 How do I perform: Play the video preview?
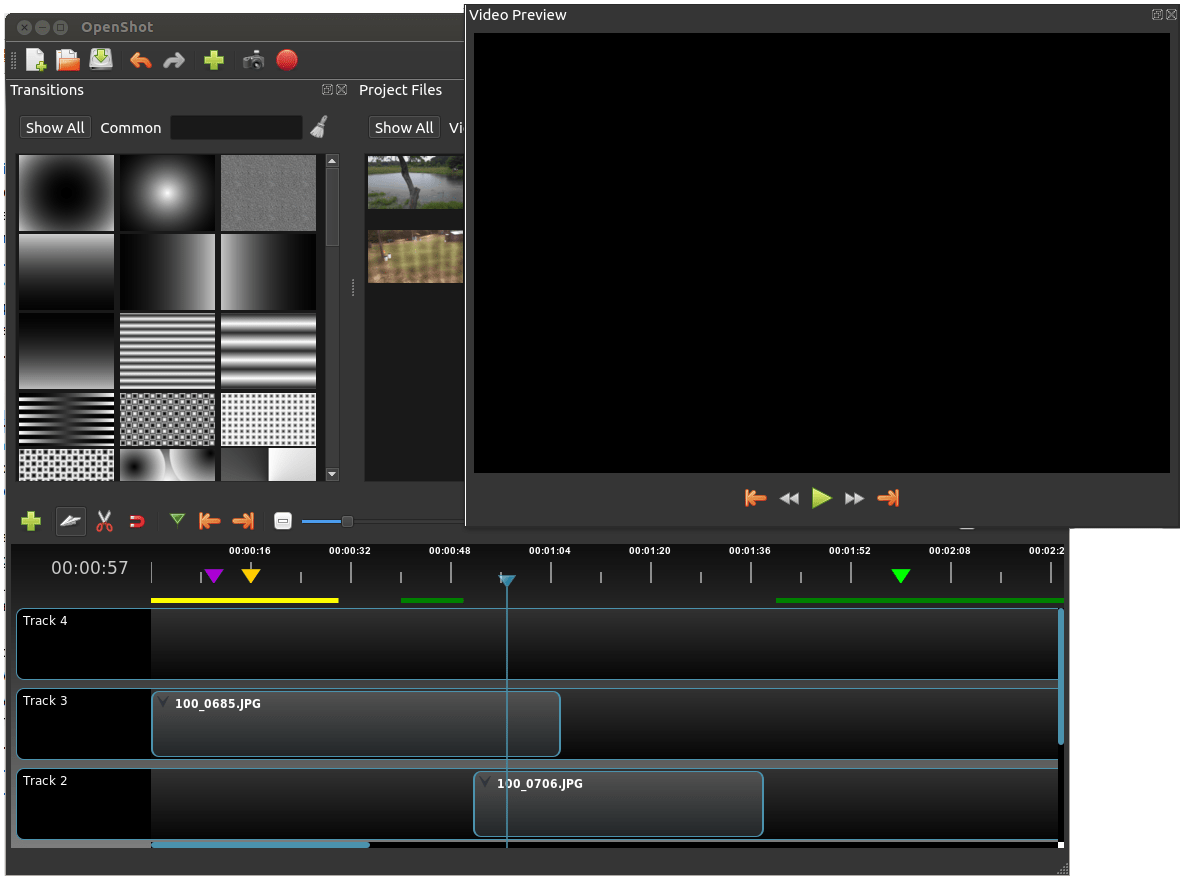pyautogui.click(x=821, y=498)
